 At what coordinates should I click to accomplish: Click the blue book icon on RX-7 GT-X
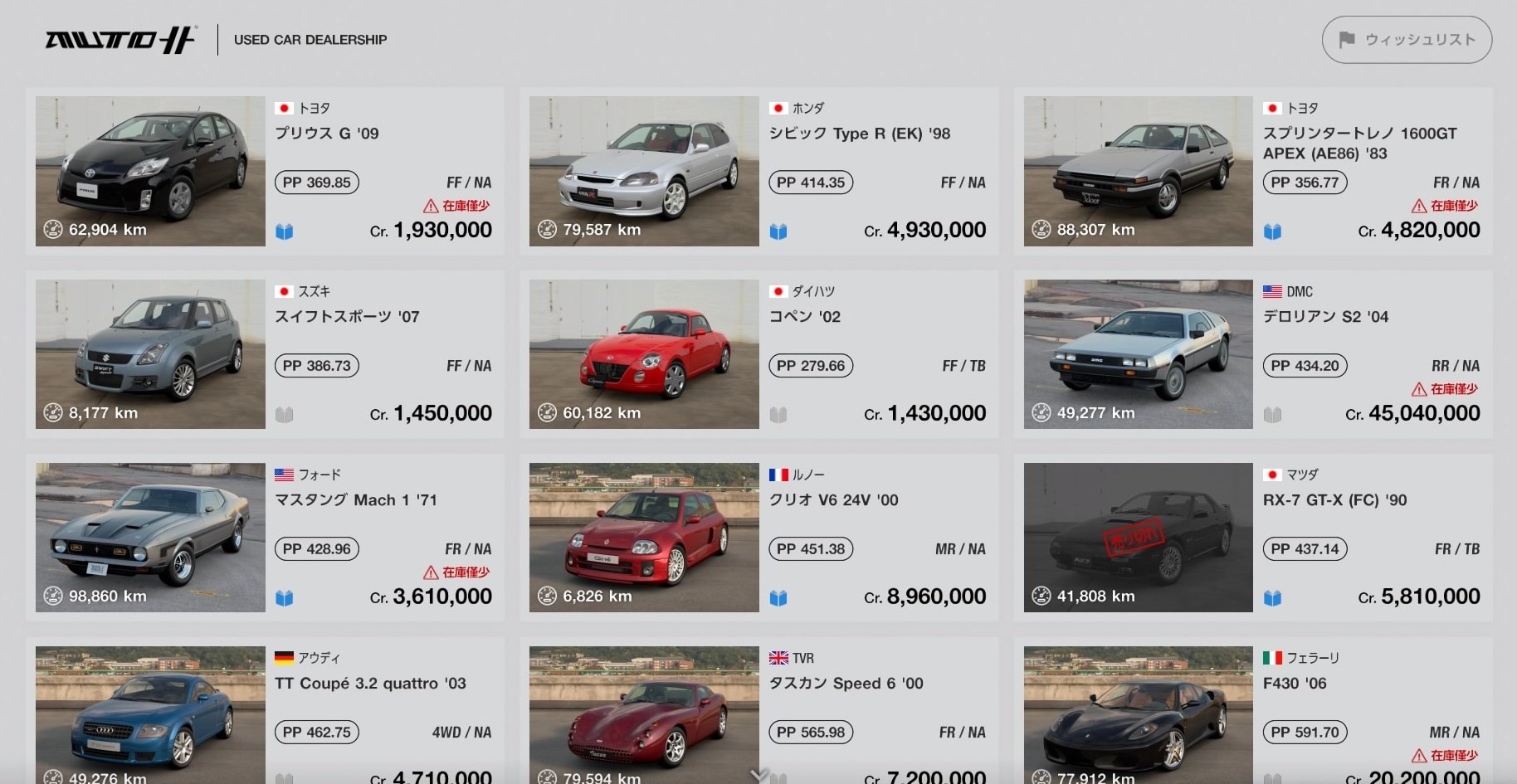click(1272, 598)
